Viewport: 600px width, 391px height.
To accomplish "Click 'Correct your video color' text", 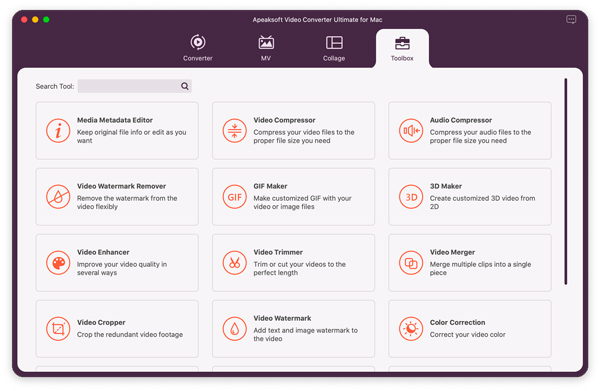I will click(x=468, y=335).
